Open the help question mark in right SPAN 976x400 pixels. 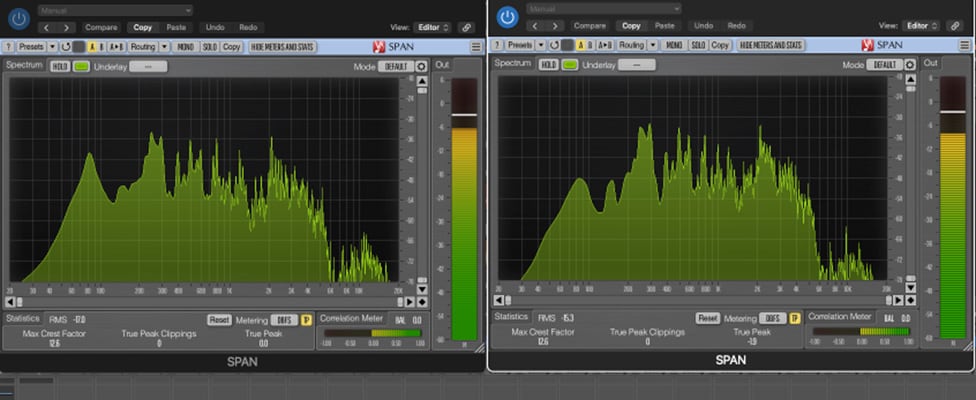(x=497, y=45)
